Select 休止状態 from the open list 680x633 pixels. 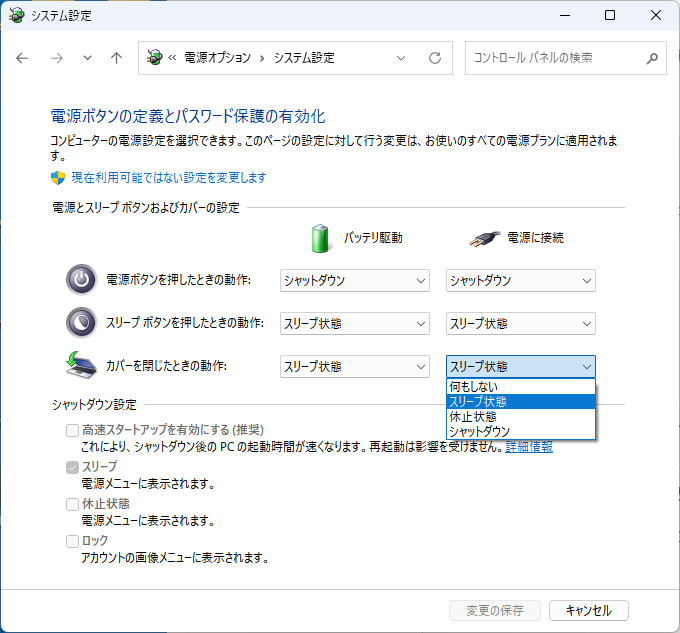pos(521,417)
